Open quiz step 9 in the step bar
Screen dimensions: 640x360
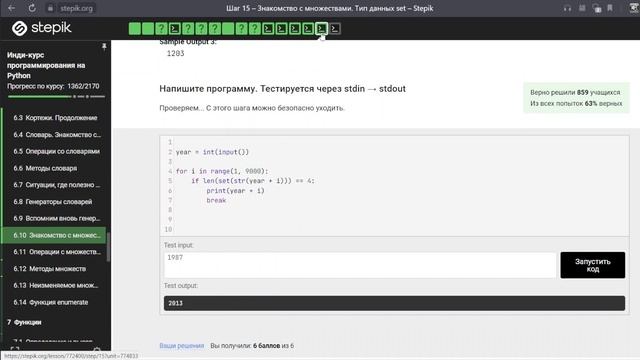point(241,29)
